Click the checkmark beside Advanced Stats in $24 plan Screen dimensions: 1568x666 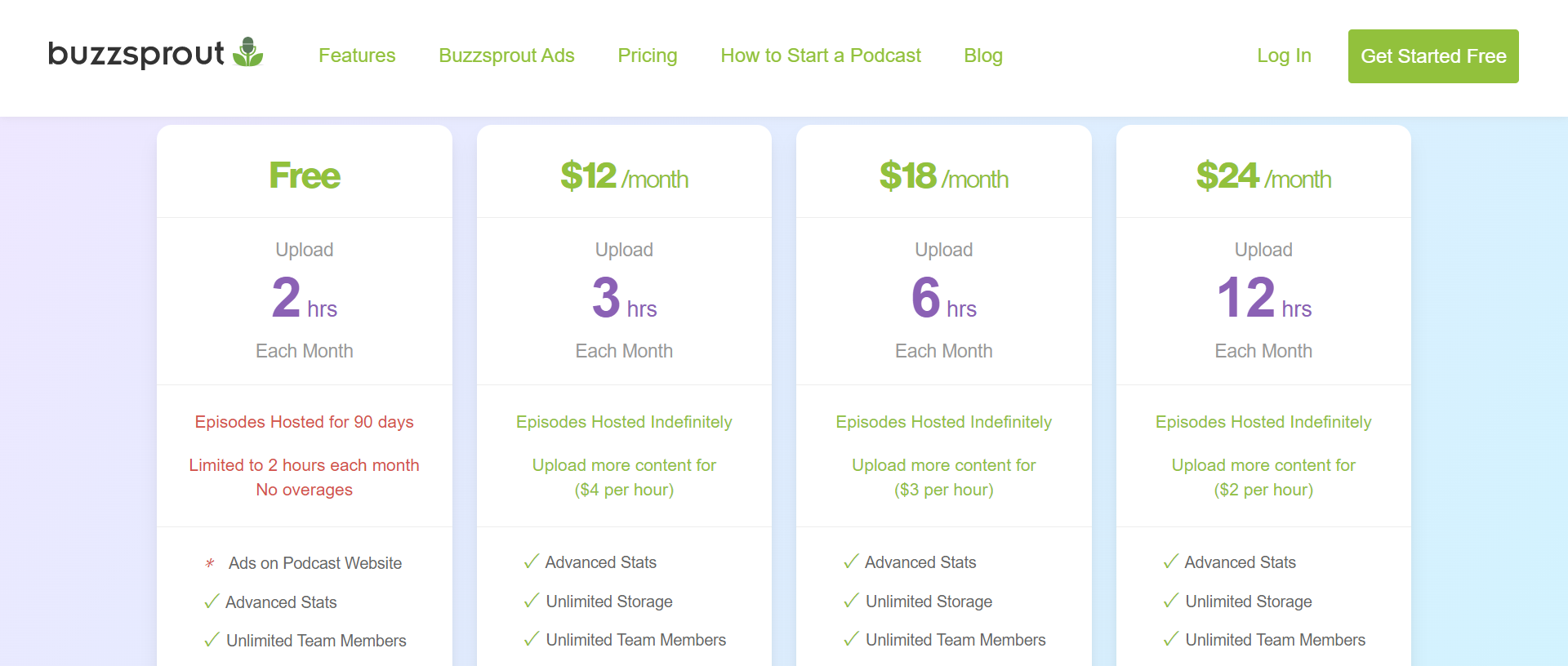pyautogui.click(x=1170, y=562)
